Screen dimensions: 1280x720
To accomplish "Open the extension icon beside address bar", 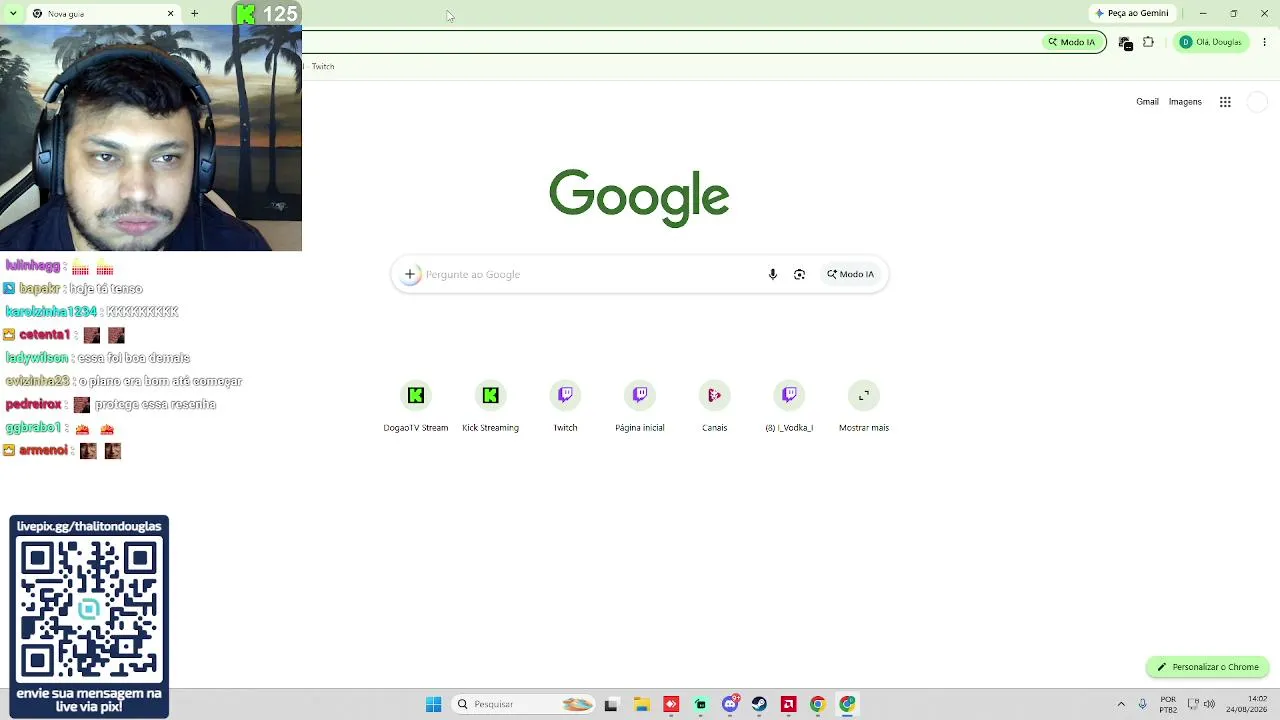I will [x=1125, y=43].
